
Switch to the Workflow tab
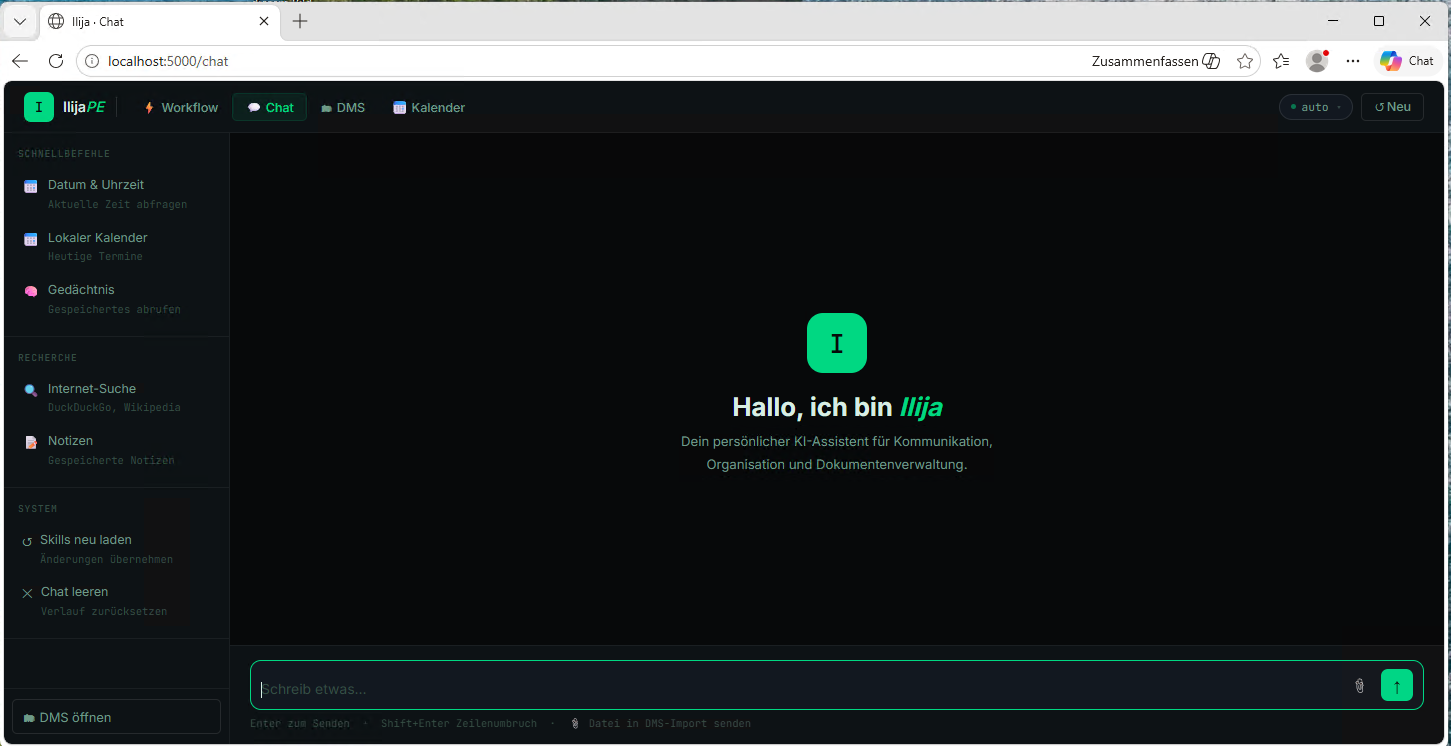[x=181, y=107]
